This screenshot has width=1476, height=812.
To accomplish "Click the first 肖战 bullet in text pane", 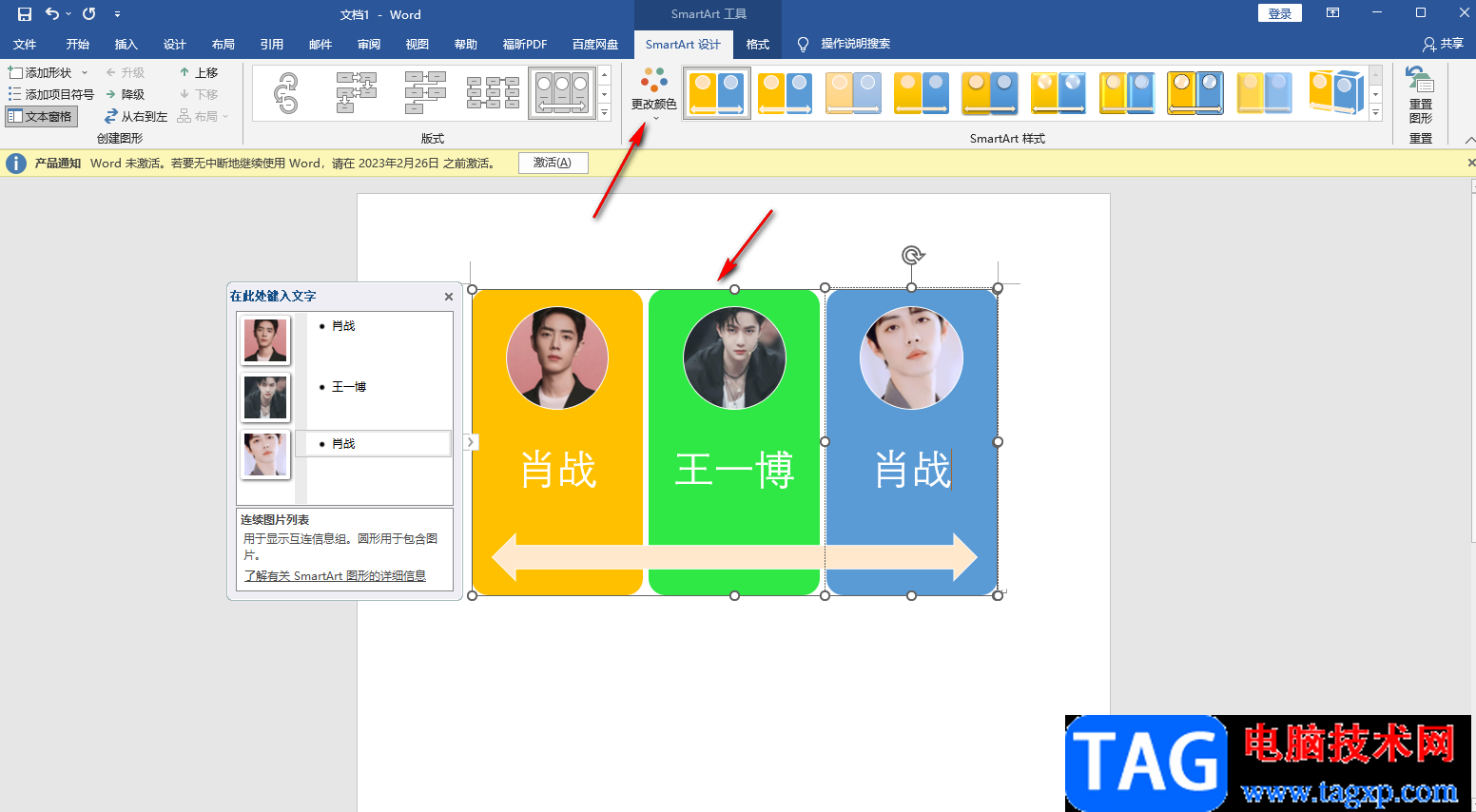I will (343, 326).
